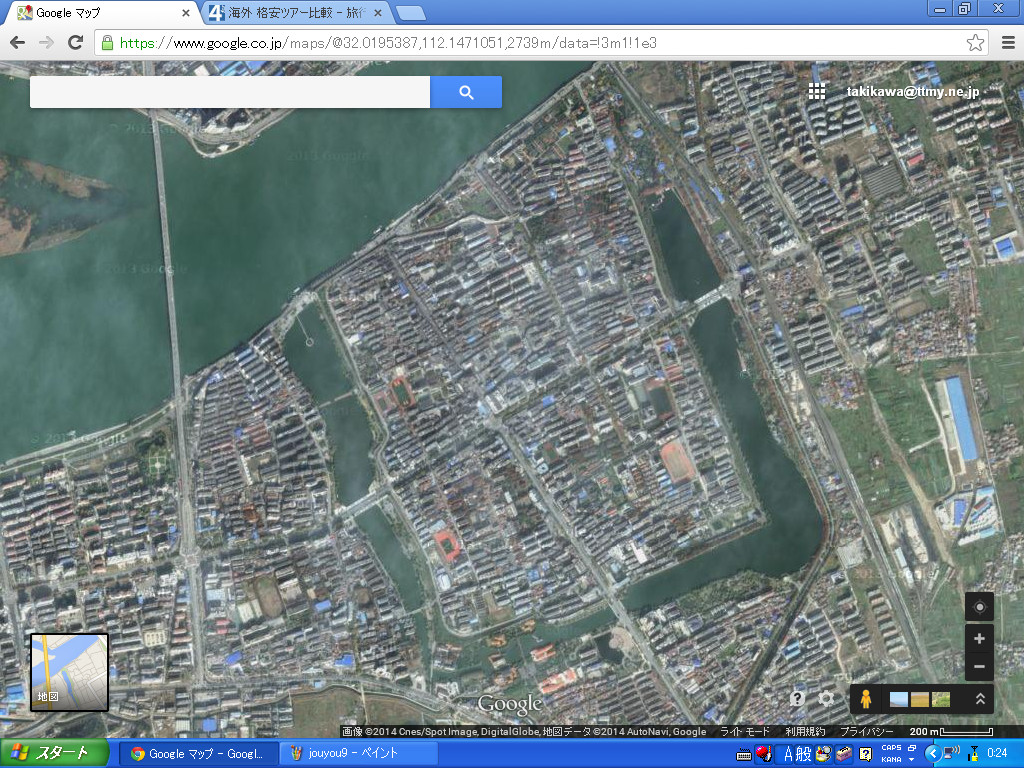The width and height of the screenshot is (1024, 768).
Task: Click the wireless lock tray icon
Action: click(x=973, y=754)
